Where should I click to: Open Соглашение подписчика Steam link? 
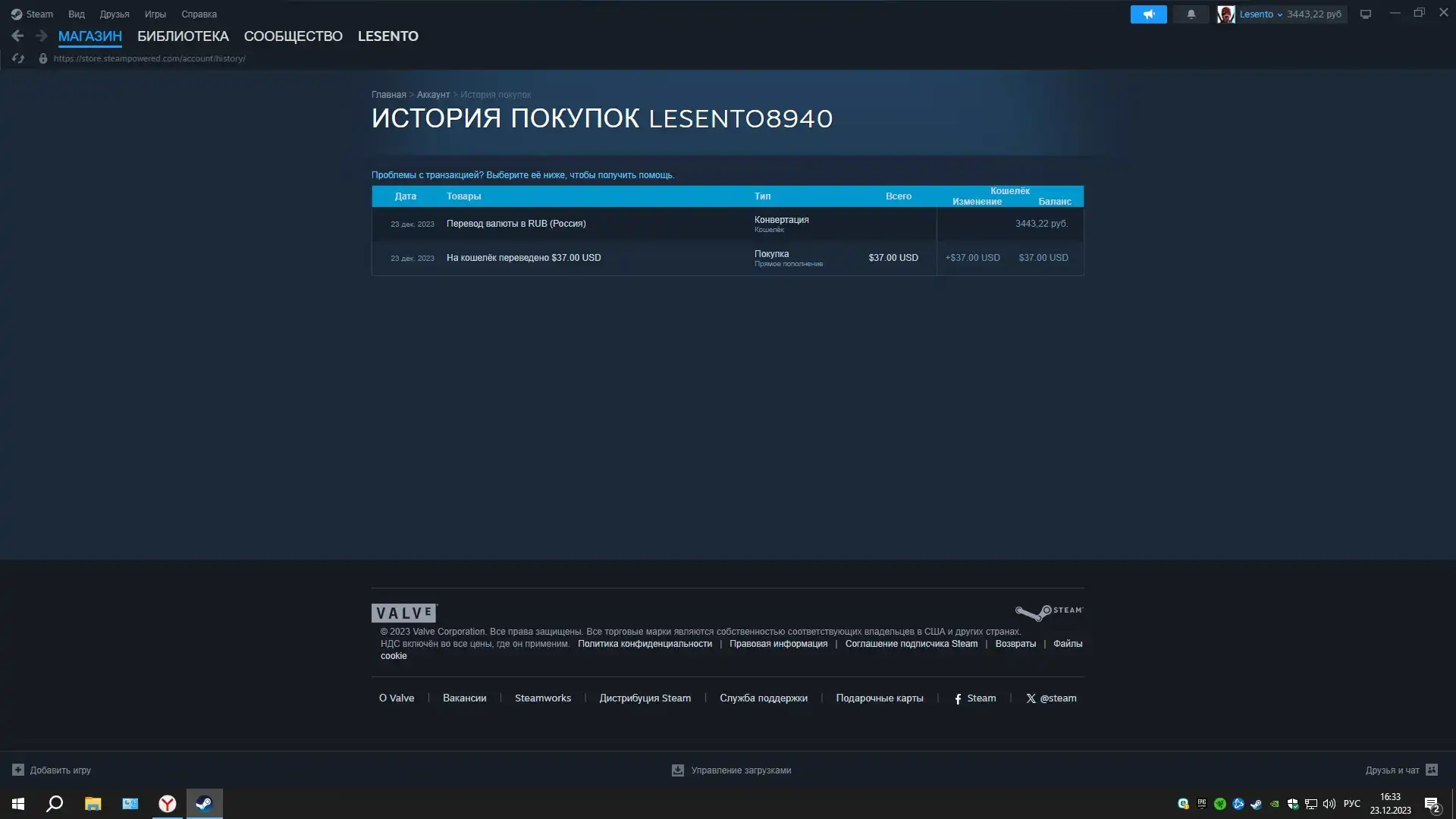coord(911,644)
